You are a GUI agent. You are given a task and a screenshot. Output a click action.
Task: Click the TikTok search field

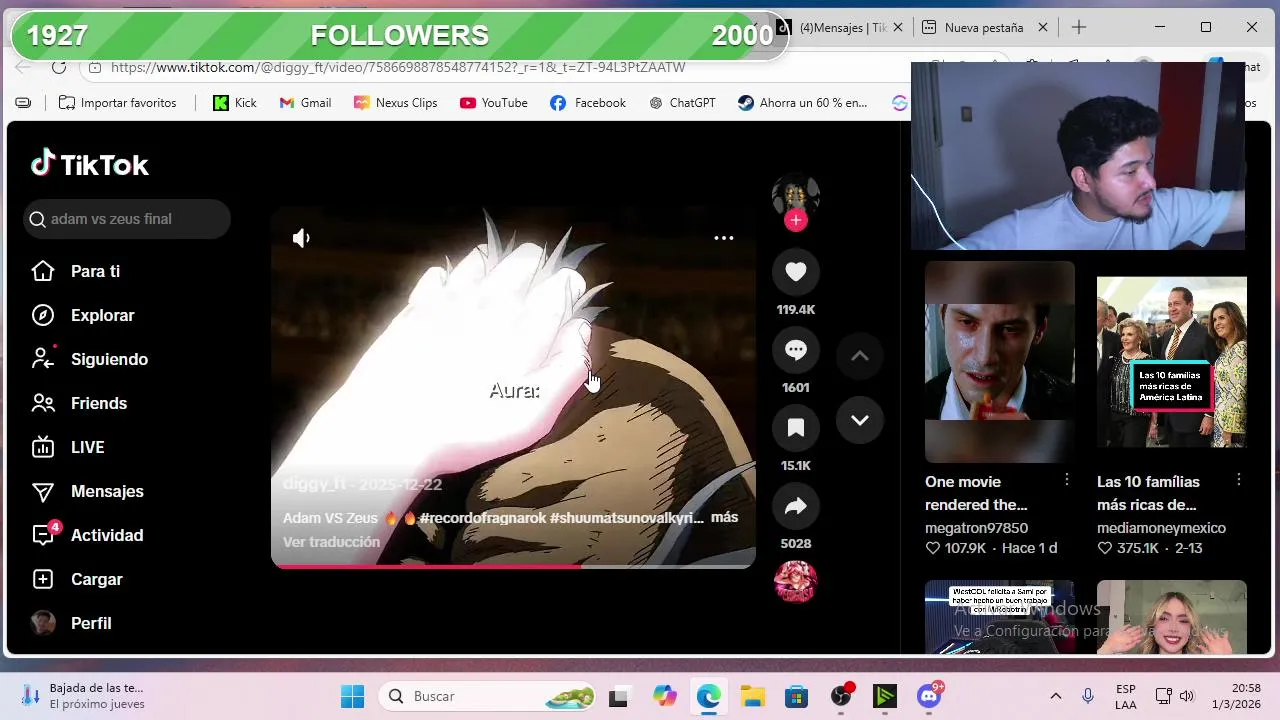[x=127, y=219]
